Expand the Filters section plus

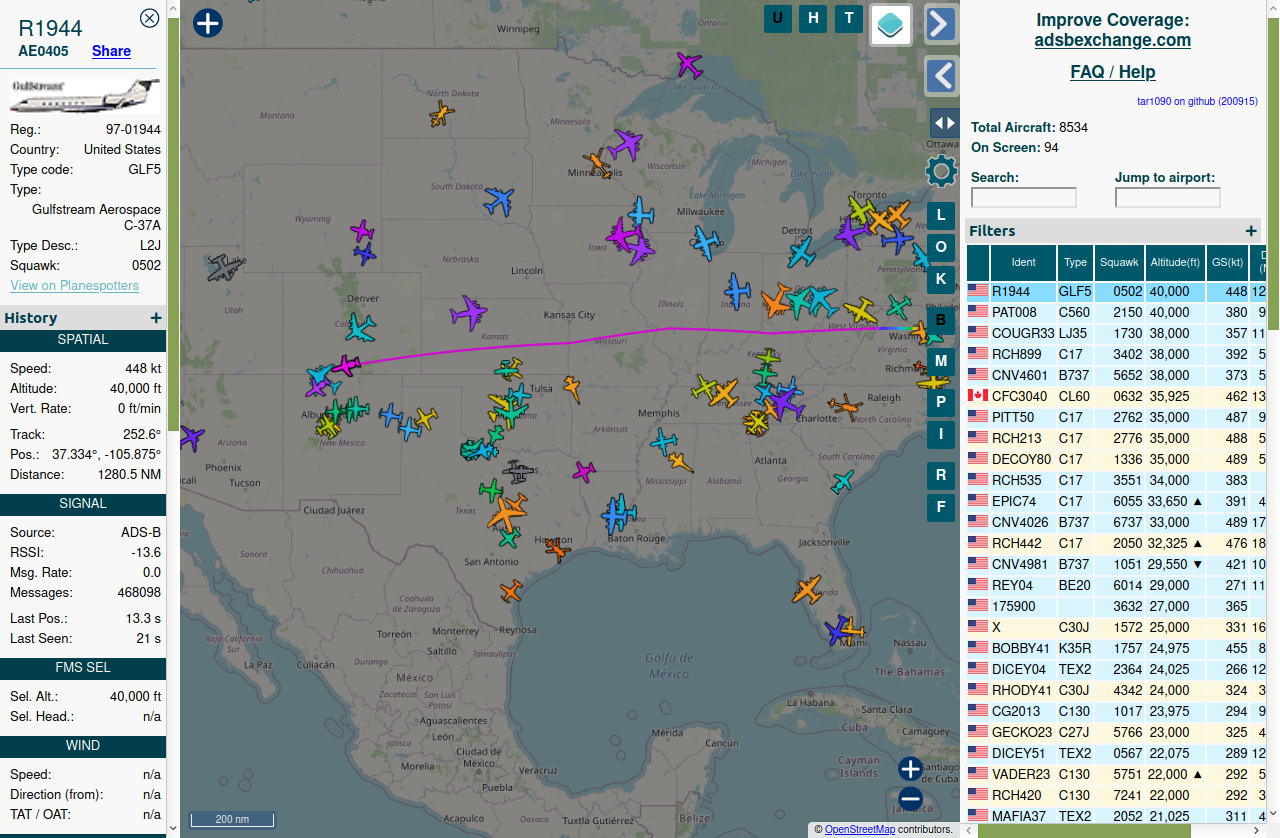pos(1251,231)
